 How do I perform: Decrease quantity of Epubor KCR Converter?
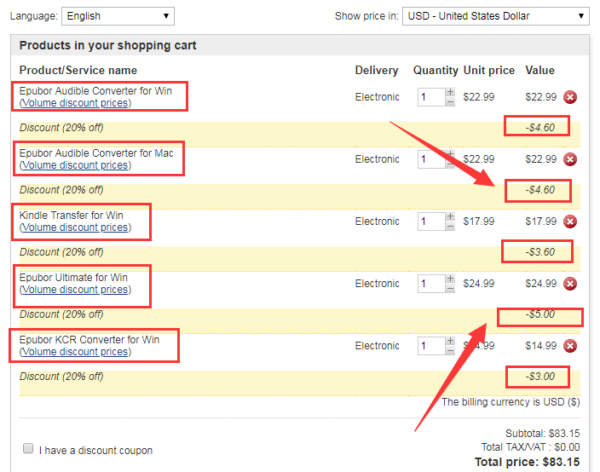click(450, 351)
